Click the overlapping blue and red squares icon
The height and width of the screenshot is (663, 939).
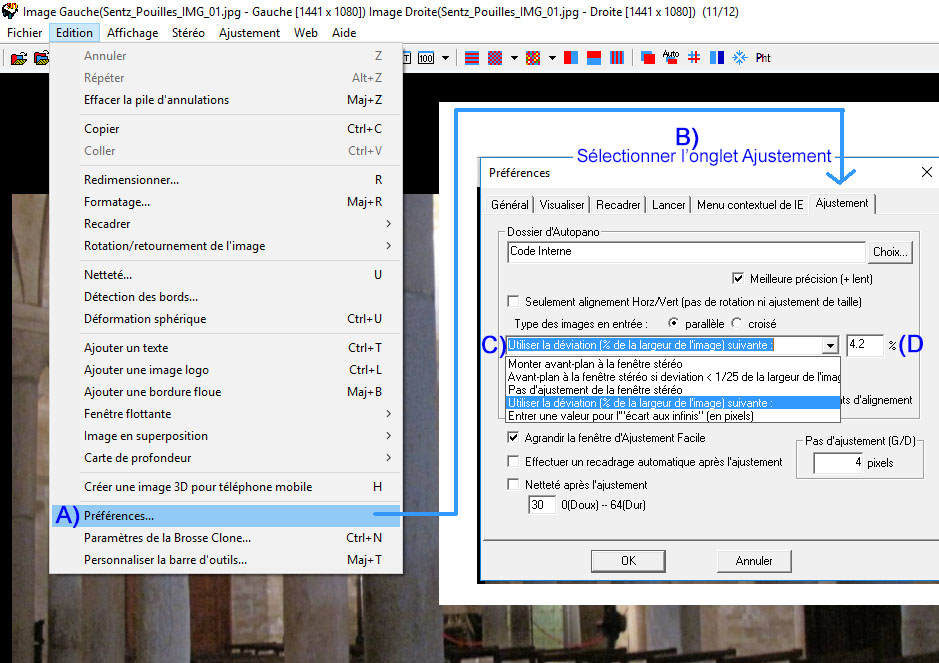tap(647, 57)
